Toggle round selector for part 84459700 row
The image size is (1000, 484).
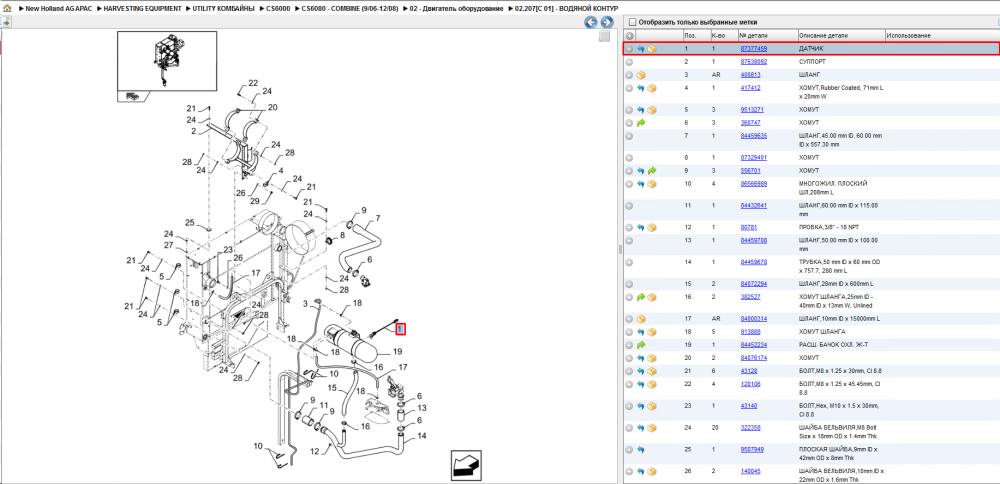point(629,240)
